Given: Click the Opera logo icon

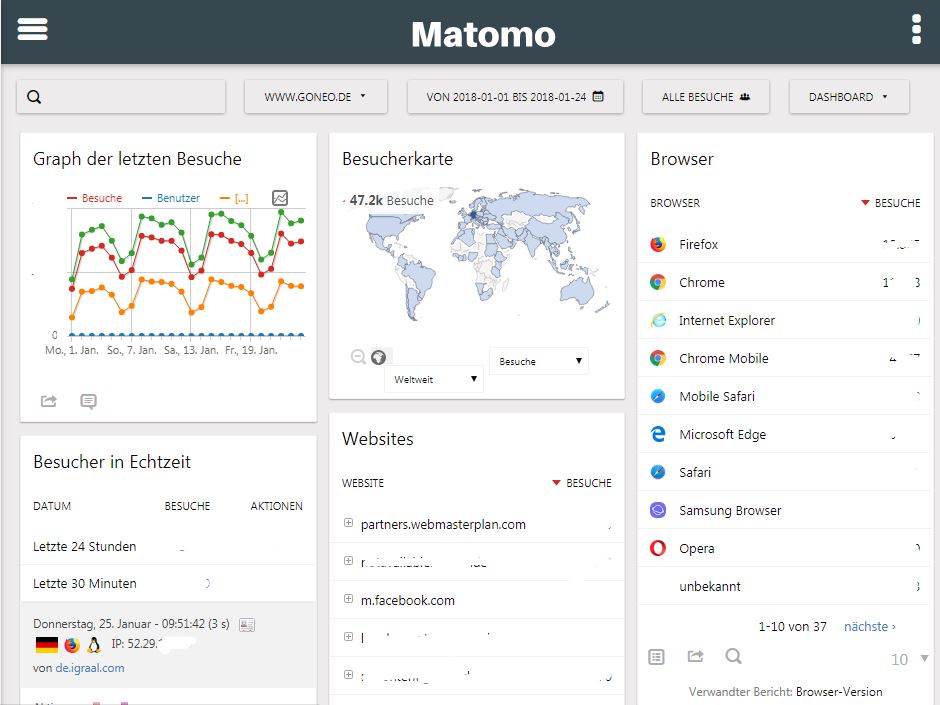Looking at the screenshot, I should [658, 548].
